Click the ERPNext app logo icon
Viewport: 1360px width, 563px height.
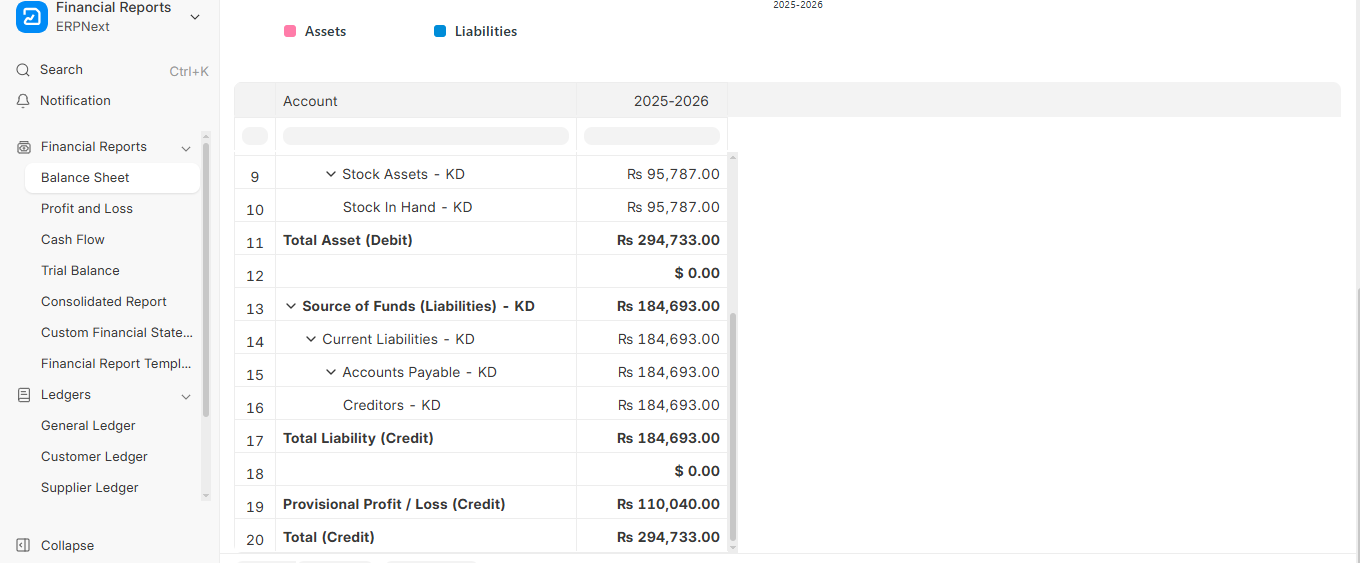click(32, 16)
